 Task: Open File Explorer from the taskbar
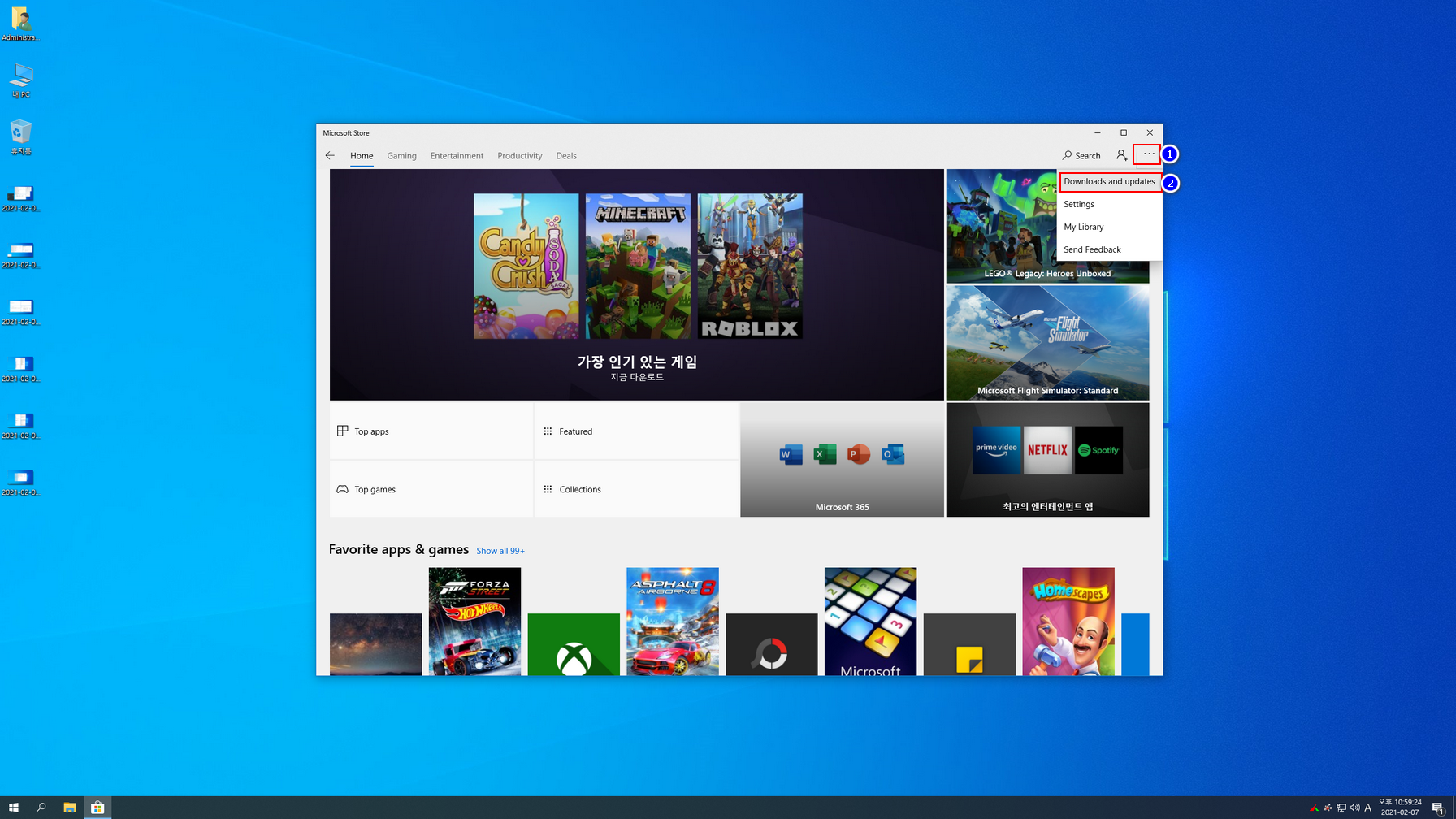coord(70,808)
